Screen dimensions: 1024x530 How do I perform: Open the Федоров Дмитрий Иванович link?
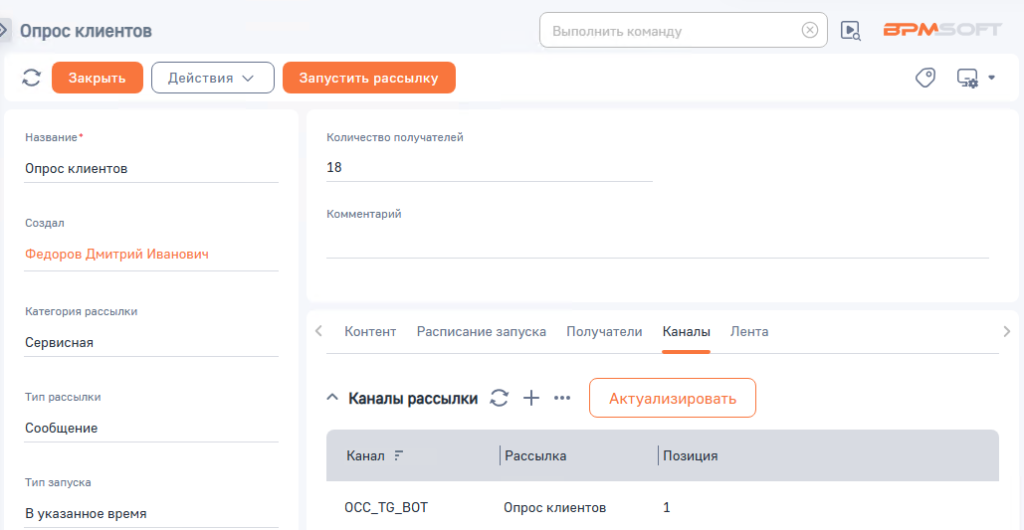click(x=117, y=254)
